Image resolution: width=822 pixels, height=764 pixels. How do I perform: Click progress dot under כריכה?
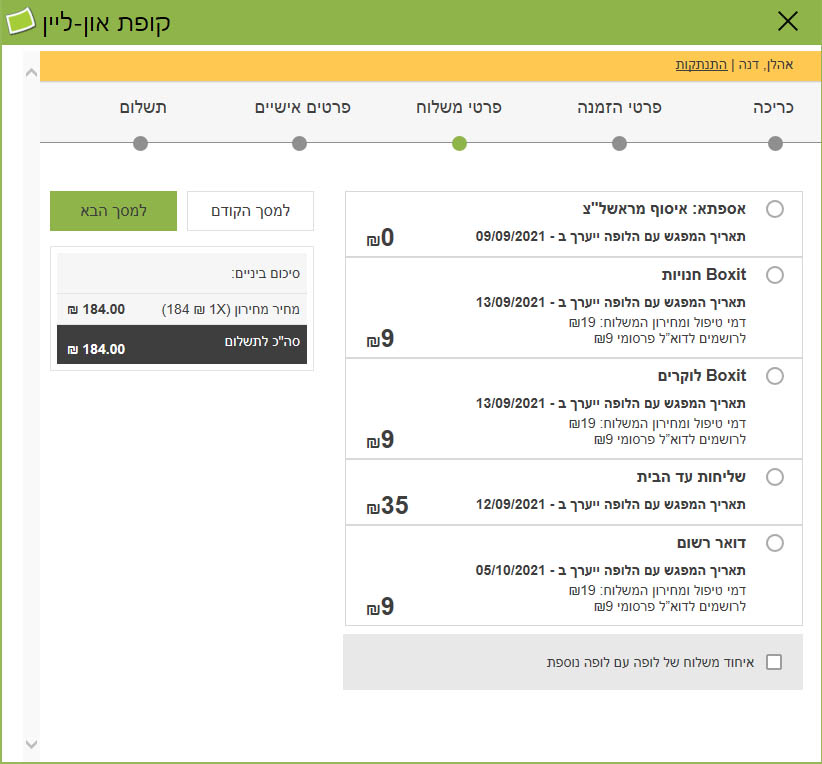(775, 143)
